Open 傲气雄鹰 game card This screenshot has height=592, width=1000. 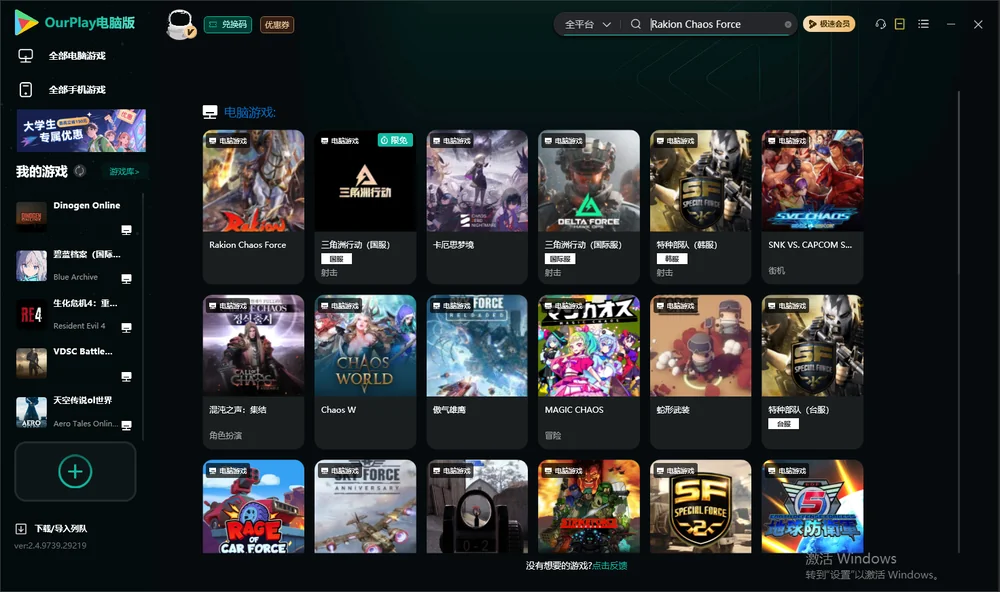coord(477,371)
